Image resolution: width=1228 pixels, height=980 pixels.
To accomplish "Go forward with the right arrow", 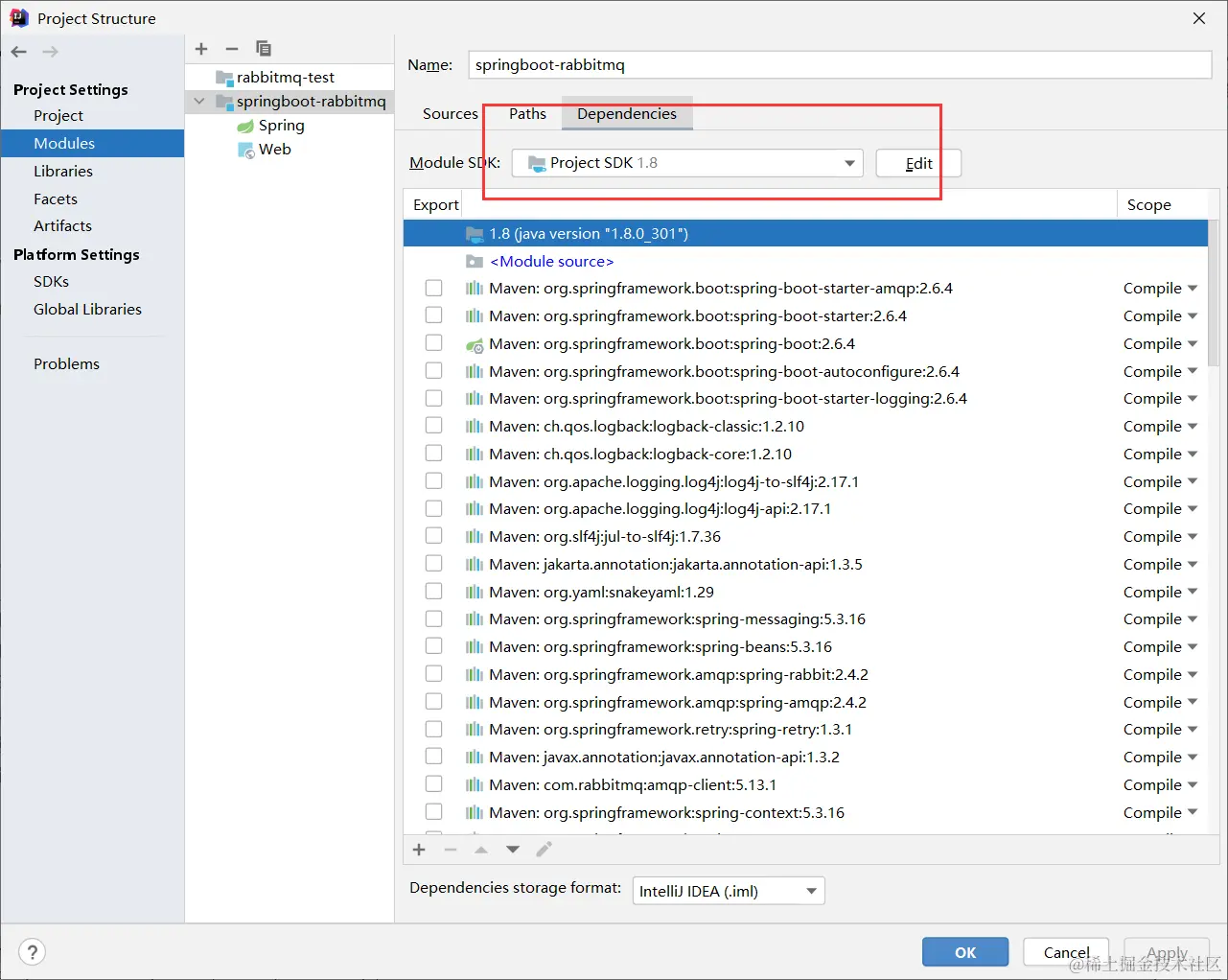I will pos(50,52).
